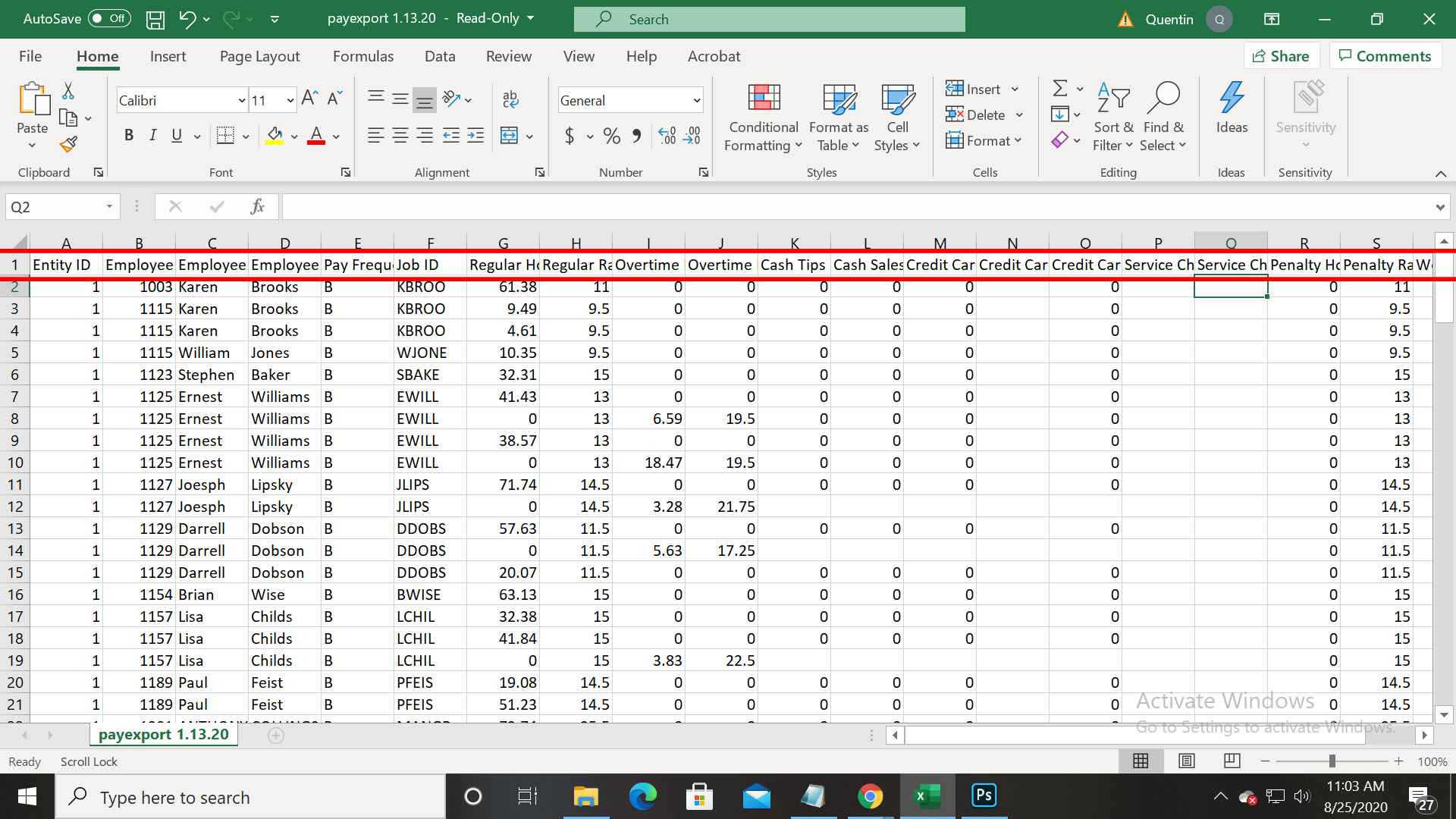The image size is (1456, 819).
Task: Open the General number format dropdown
Action: pyautogui.click(x=696, y=101)
